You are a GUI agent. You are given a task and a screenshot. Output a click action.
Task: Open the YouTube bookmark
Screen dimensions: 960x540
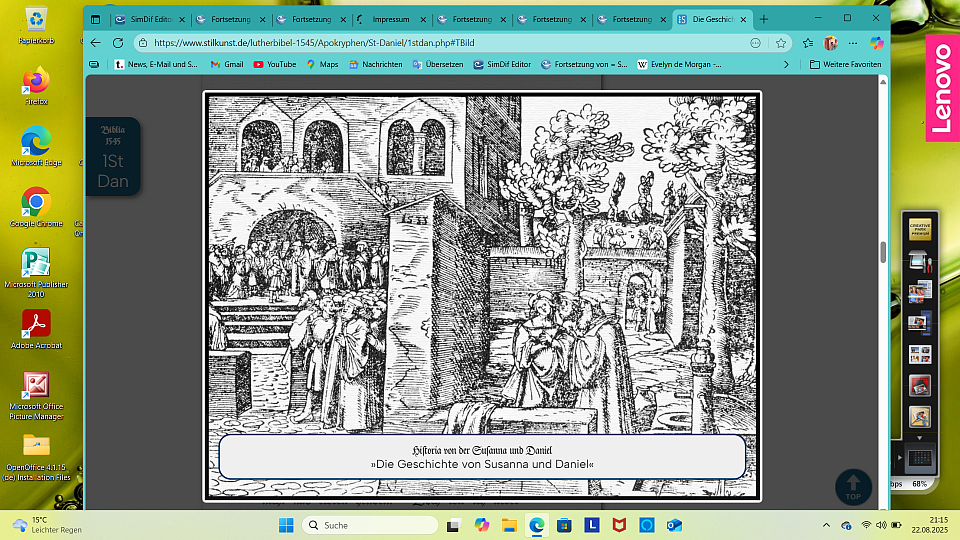tap(275, 64)
